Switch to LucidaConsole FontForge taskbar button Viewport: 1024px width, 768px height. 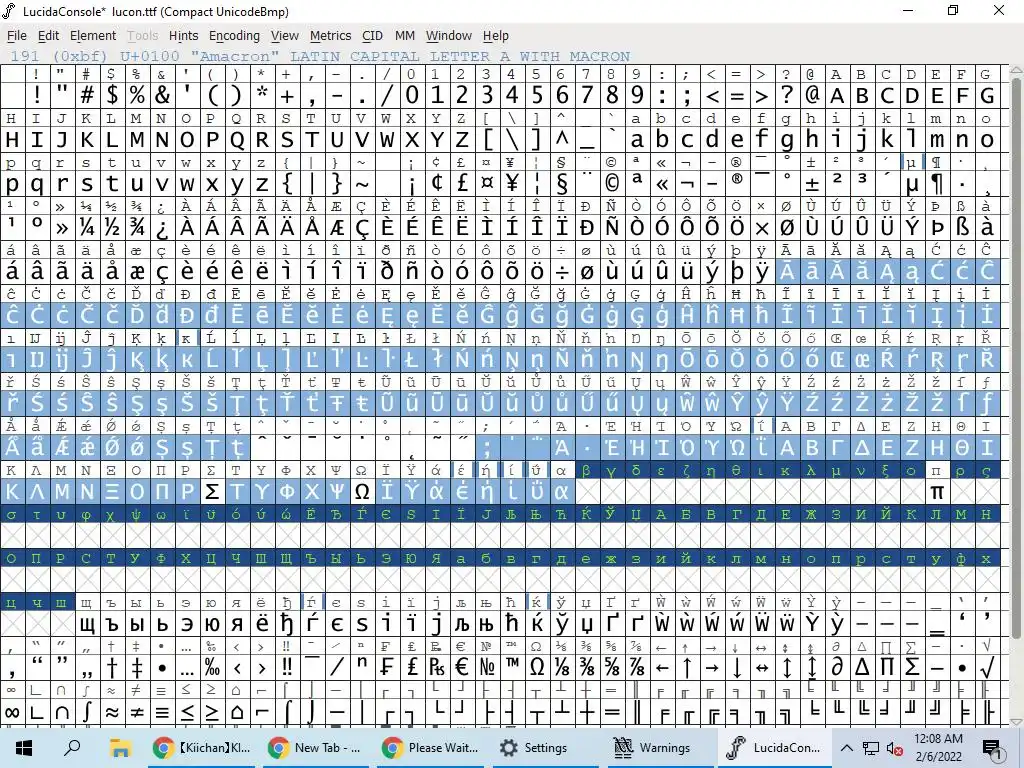[x=774, y=748]
